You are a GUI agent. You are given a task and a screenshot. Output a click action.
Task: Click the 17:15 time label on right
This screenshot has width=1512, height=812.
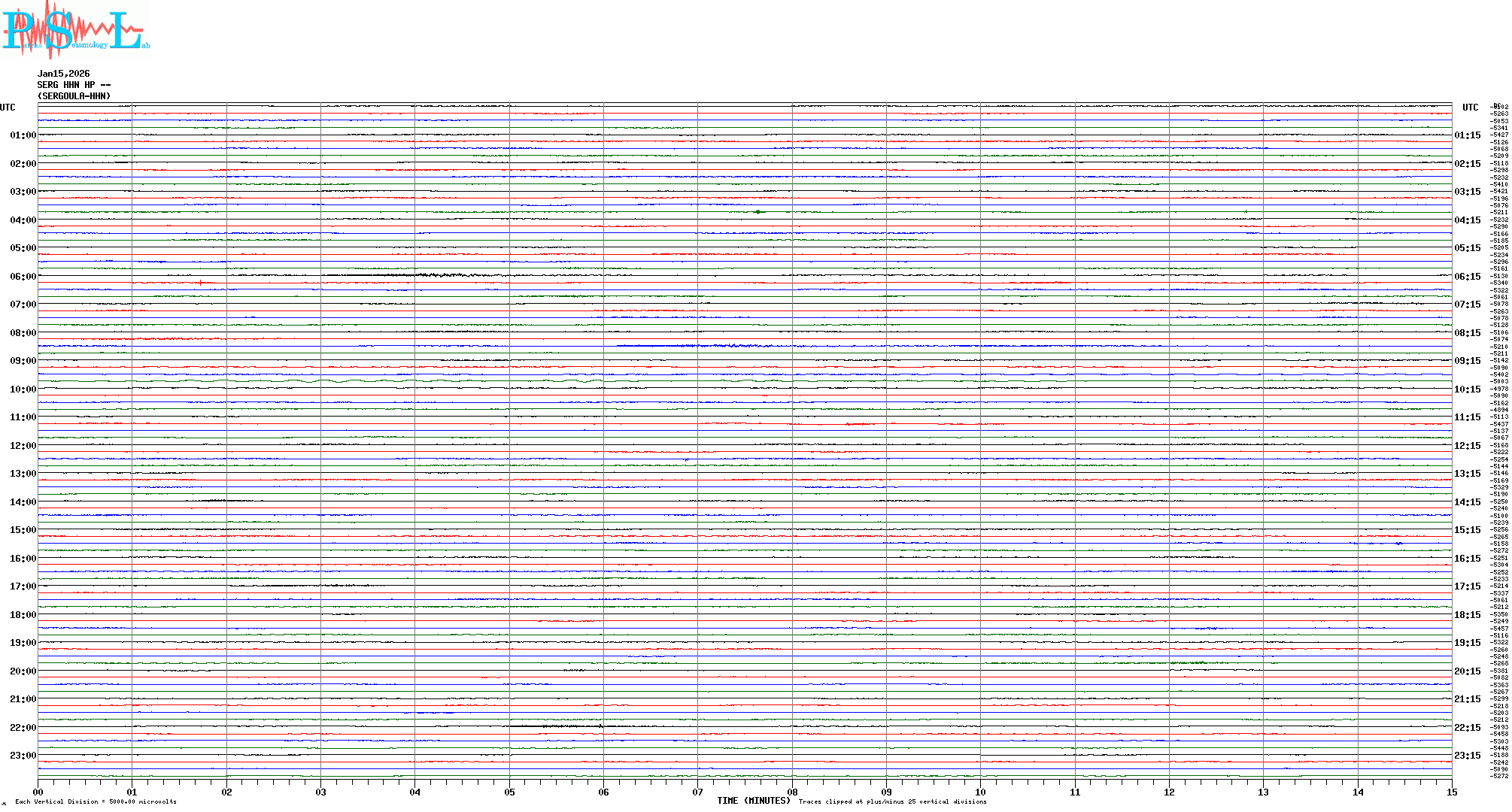point(1467,586)
